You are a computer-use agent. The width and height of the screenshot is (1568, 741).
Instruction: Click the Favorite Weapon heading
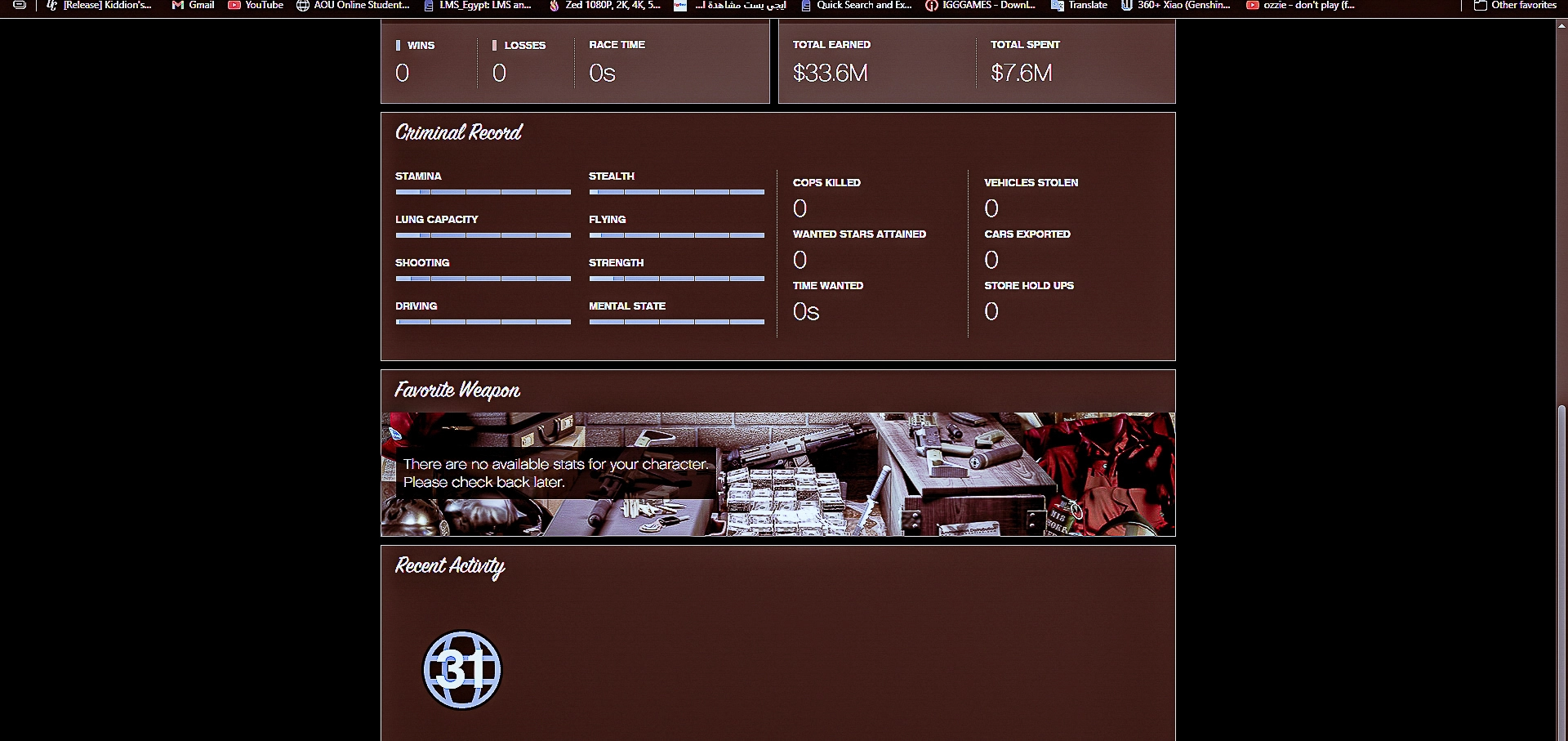tap(457, 390)
